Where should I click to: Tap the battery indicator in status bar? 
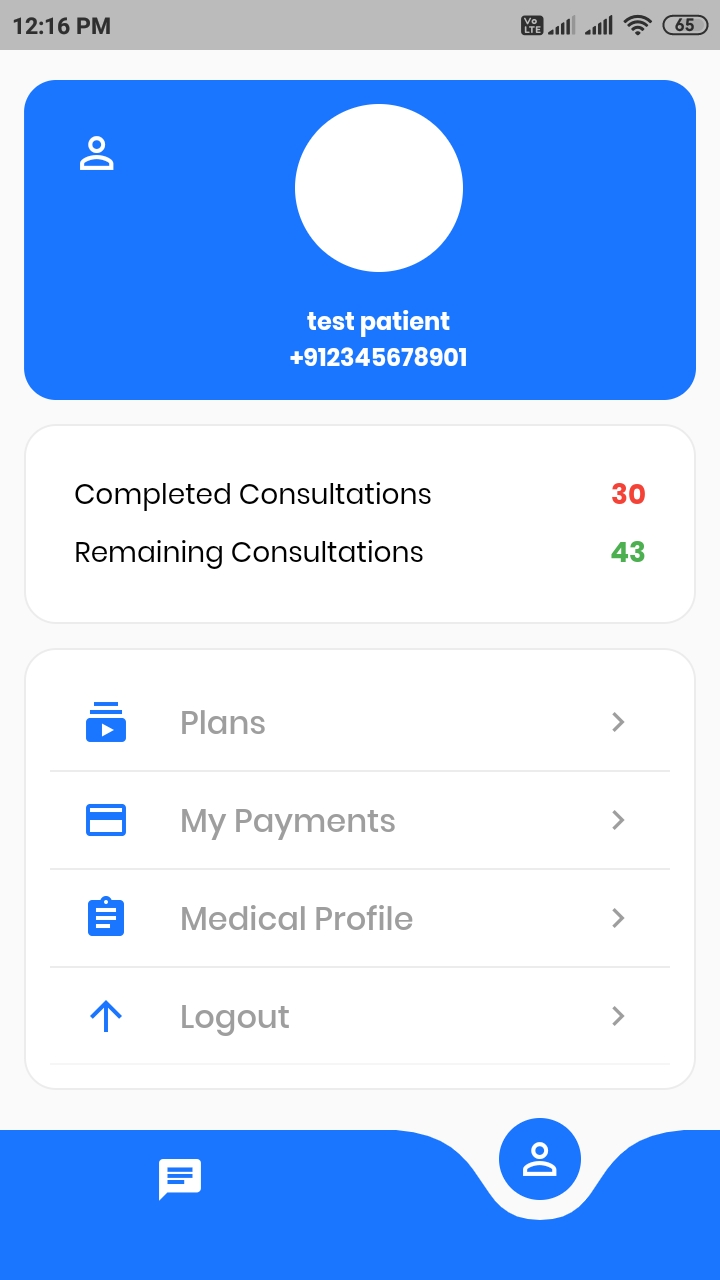tap(685, 26)
